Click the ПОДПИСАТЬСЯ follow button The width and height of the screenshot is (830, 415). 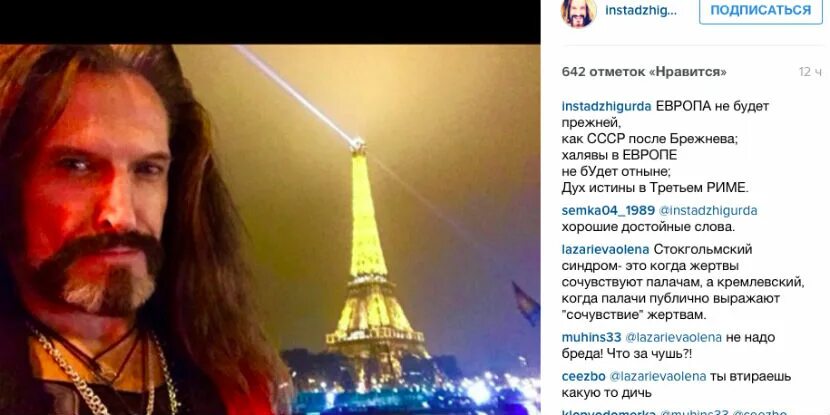(761, 10)
